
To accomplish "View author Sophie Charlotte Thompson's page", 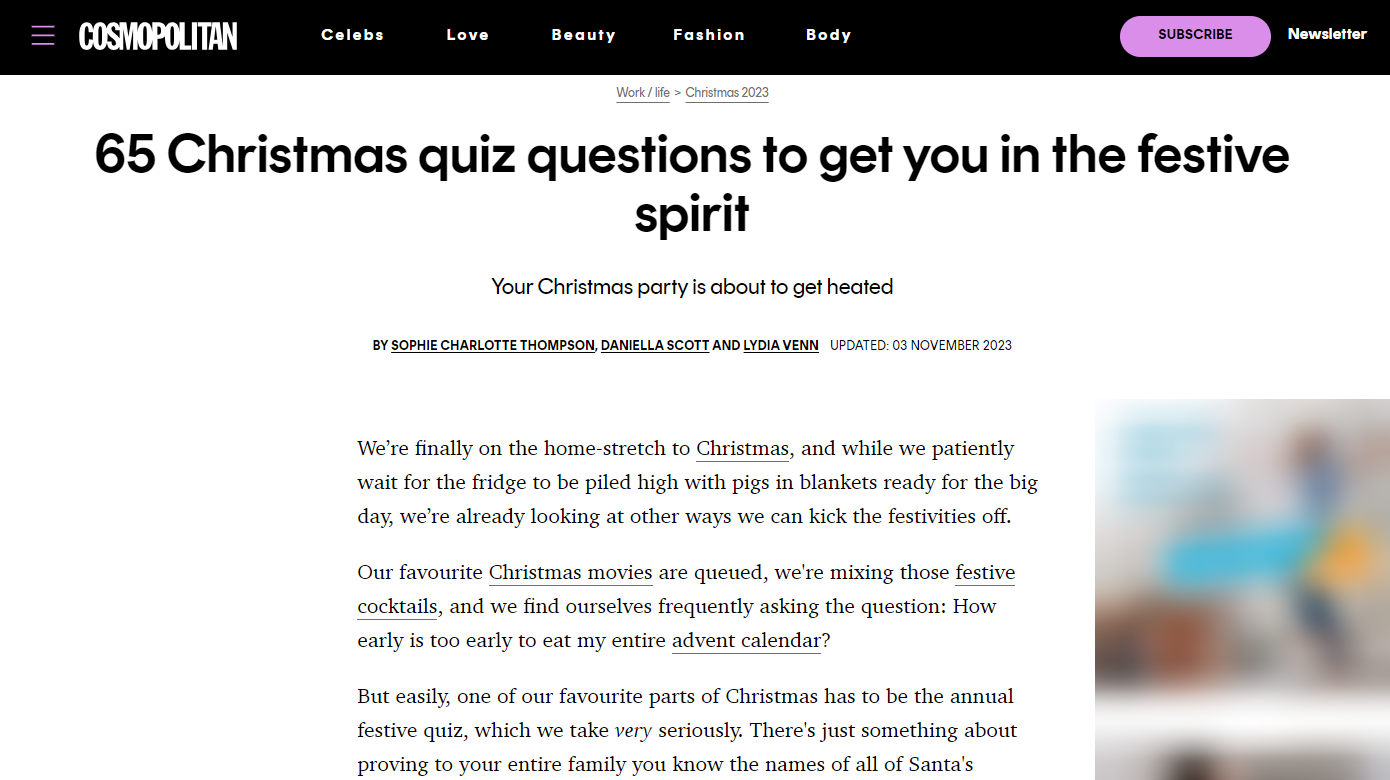I will click(x=493, y=345).
